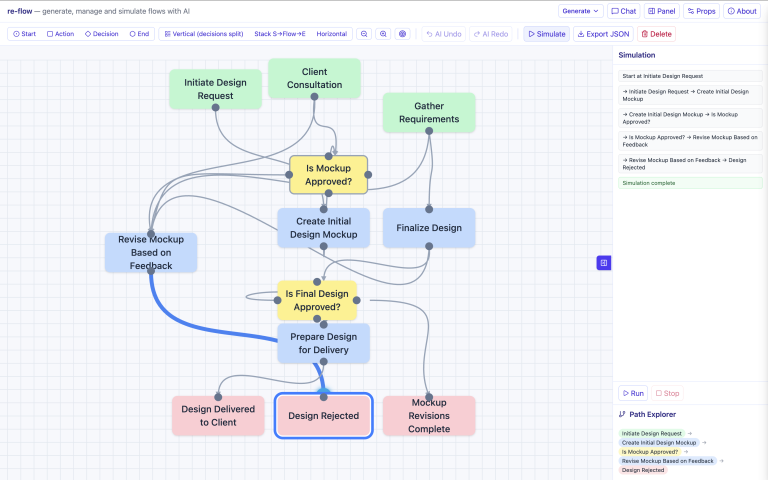Click the Simulation panel heading

coord(637,55)
